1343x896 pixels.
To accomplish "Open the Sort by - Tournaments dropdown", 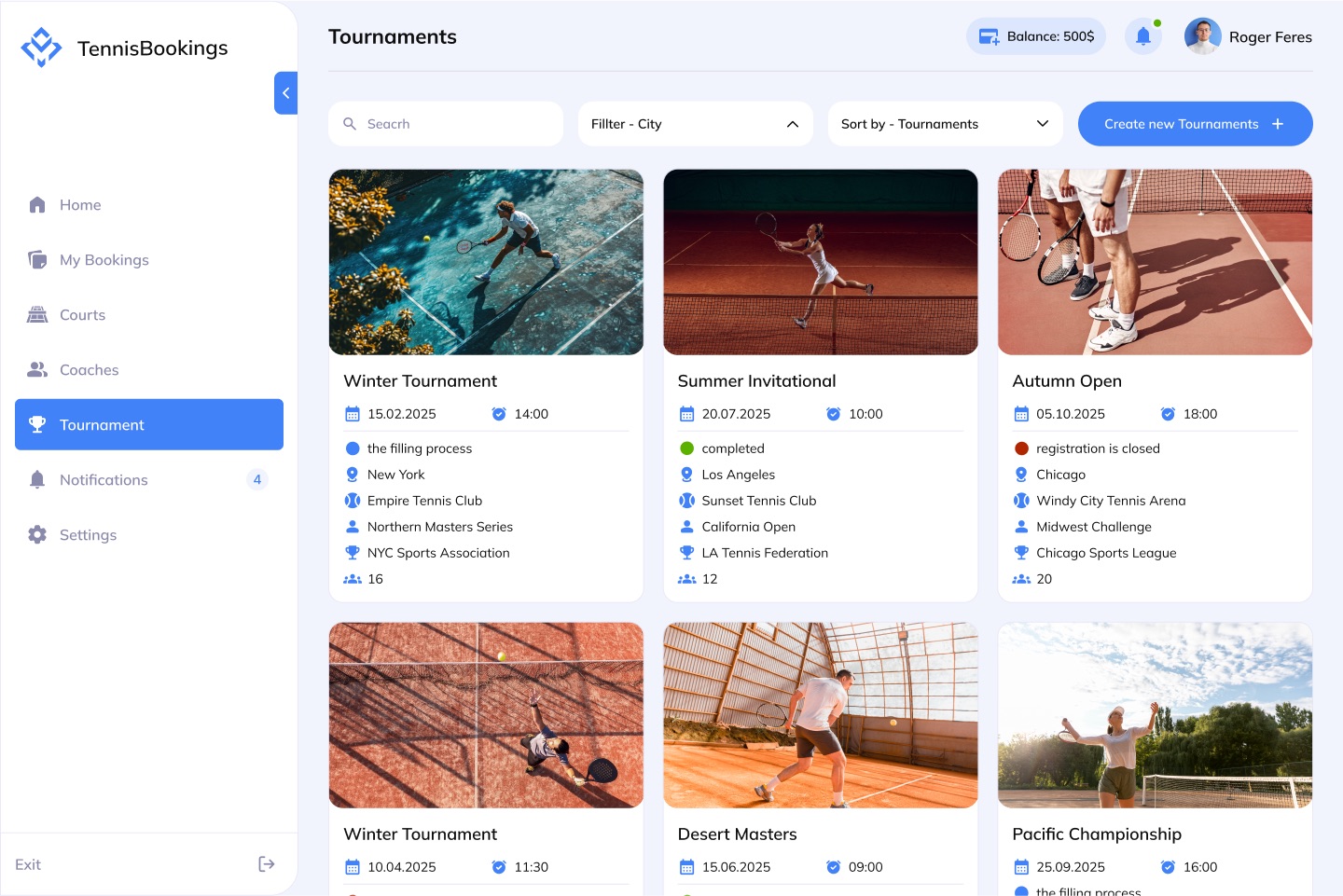I will [946, 124].
